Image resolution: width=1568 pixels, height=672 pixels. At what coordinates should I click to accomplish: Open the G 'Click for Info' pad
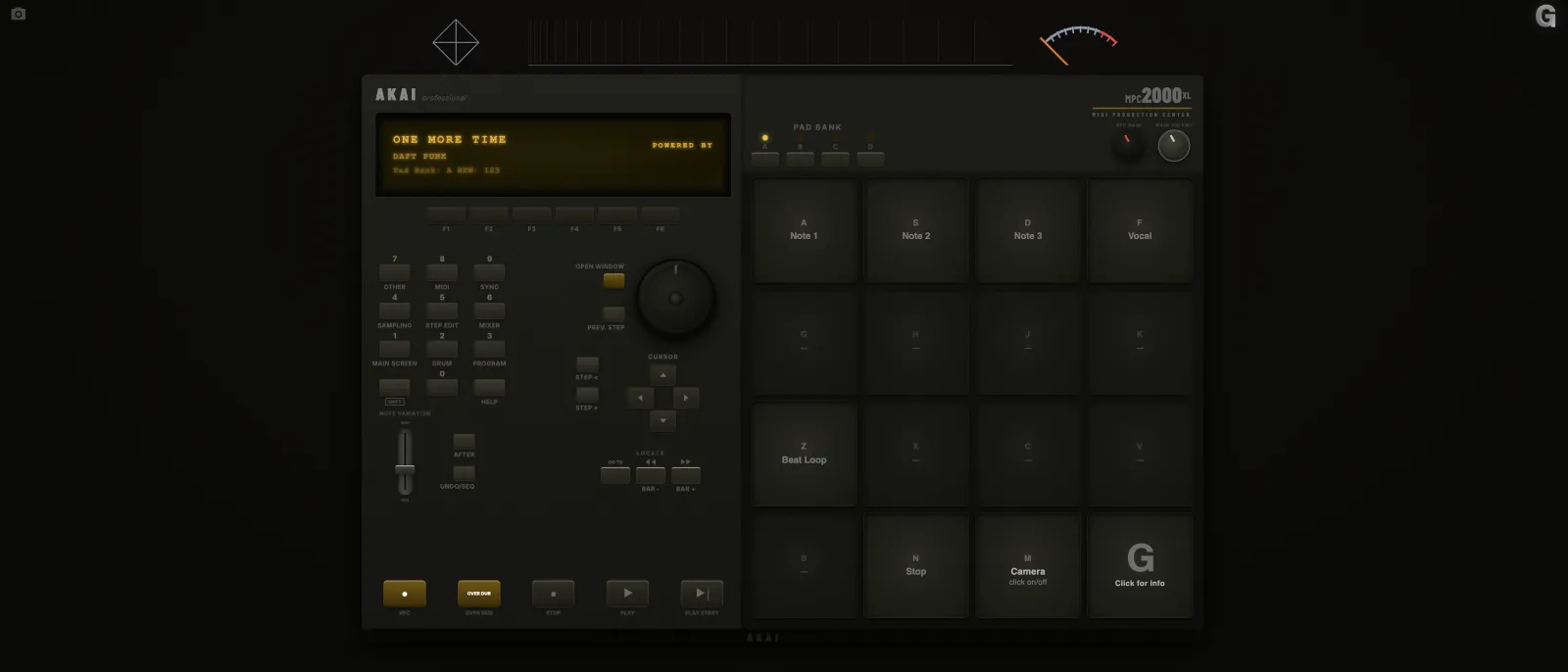[x=1140, y=566]
